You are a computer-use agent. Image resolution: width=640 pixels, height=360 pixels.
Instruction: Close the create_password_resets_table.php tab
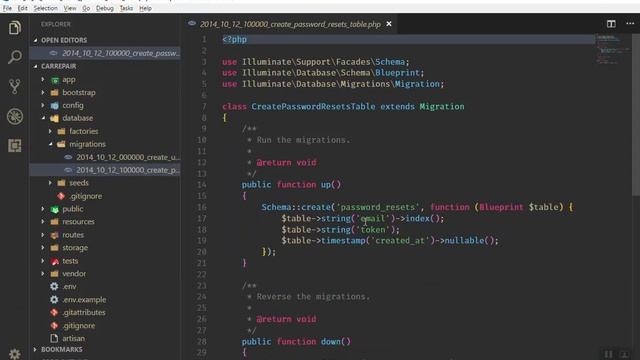(x=389, y=24)
